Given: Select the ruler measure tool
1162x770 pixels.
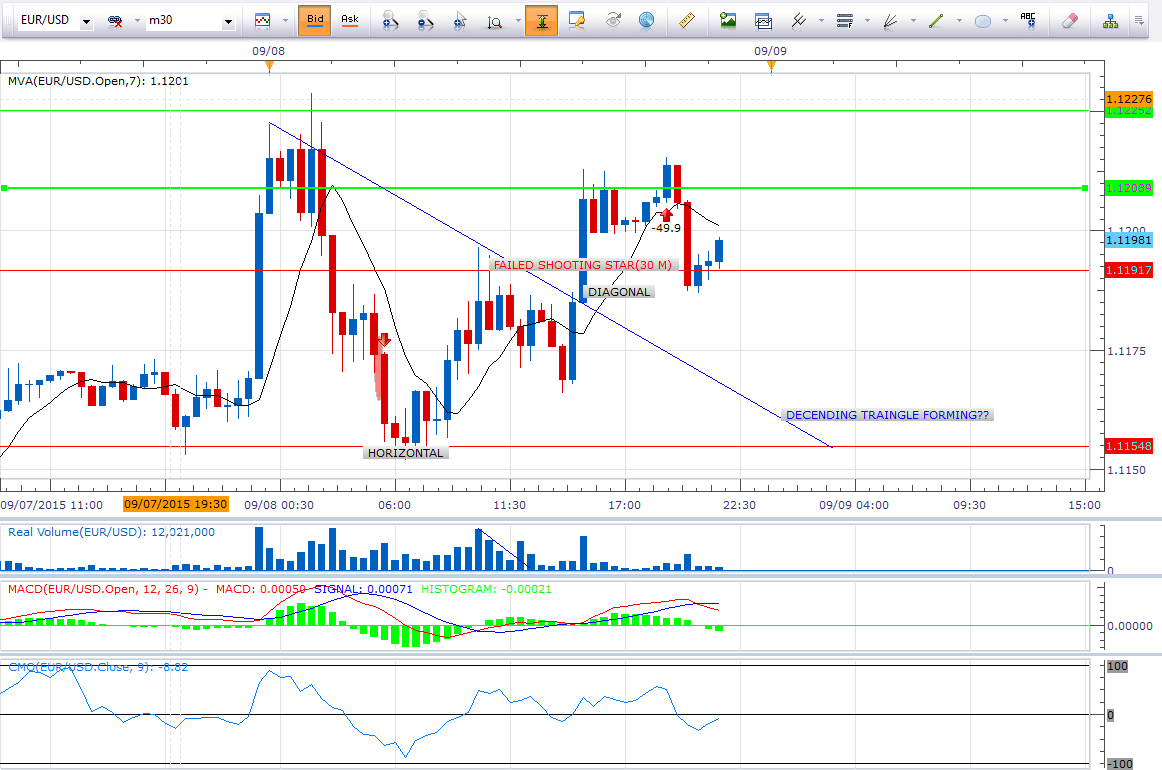Looking at the screenshot, I should coord(686,19).
